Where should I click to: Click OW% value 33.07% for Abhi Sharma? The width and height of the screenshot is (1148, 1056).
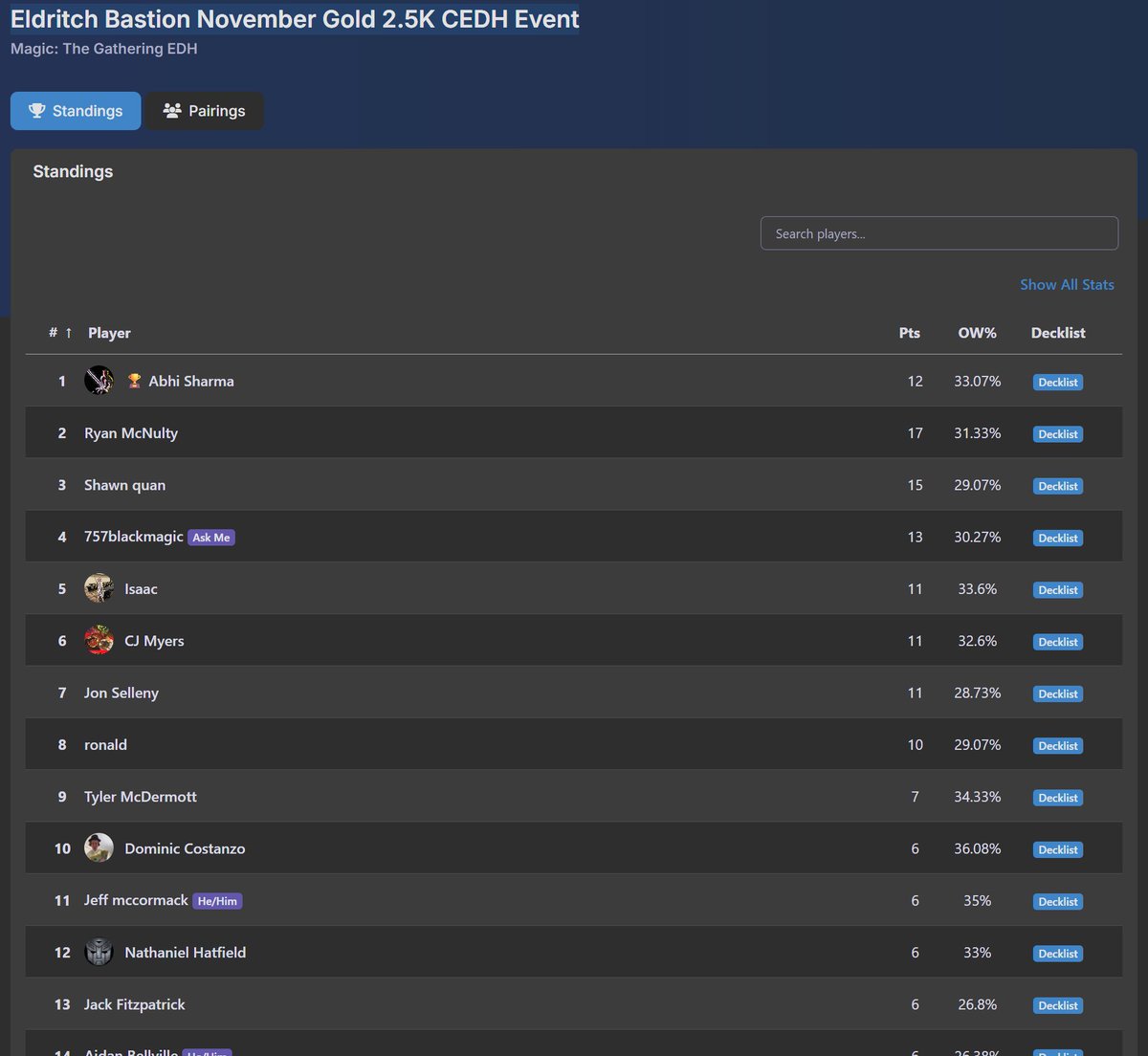(x=978, y=381)
